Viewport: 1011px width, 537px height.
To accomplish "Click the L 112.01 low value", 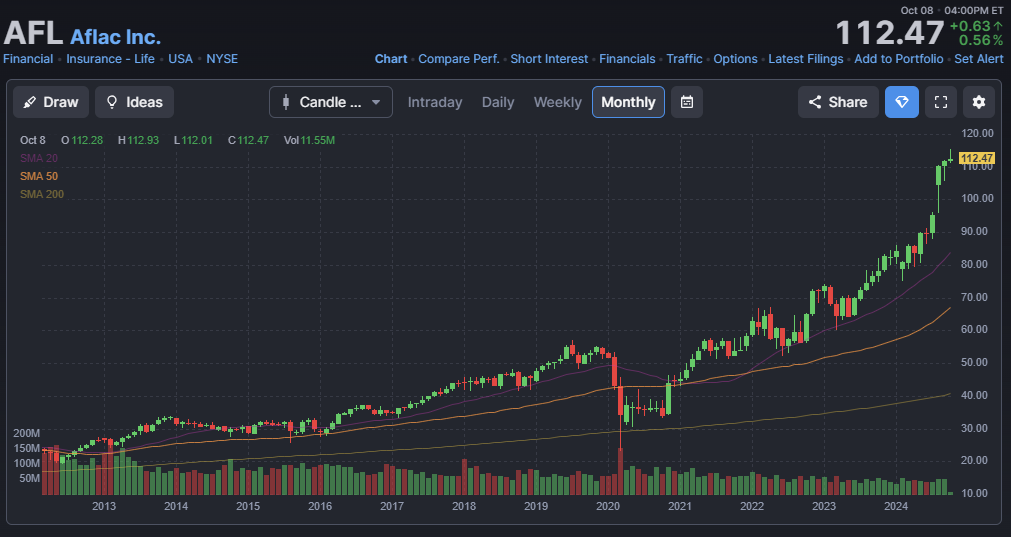I will (x=193, y=140).
